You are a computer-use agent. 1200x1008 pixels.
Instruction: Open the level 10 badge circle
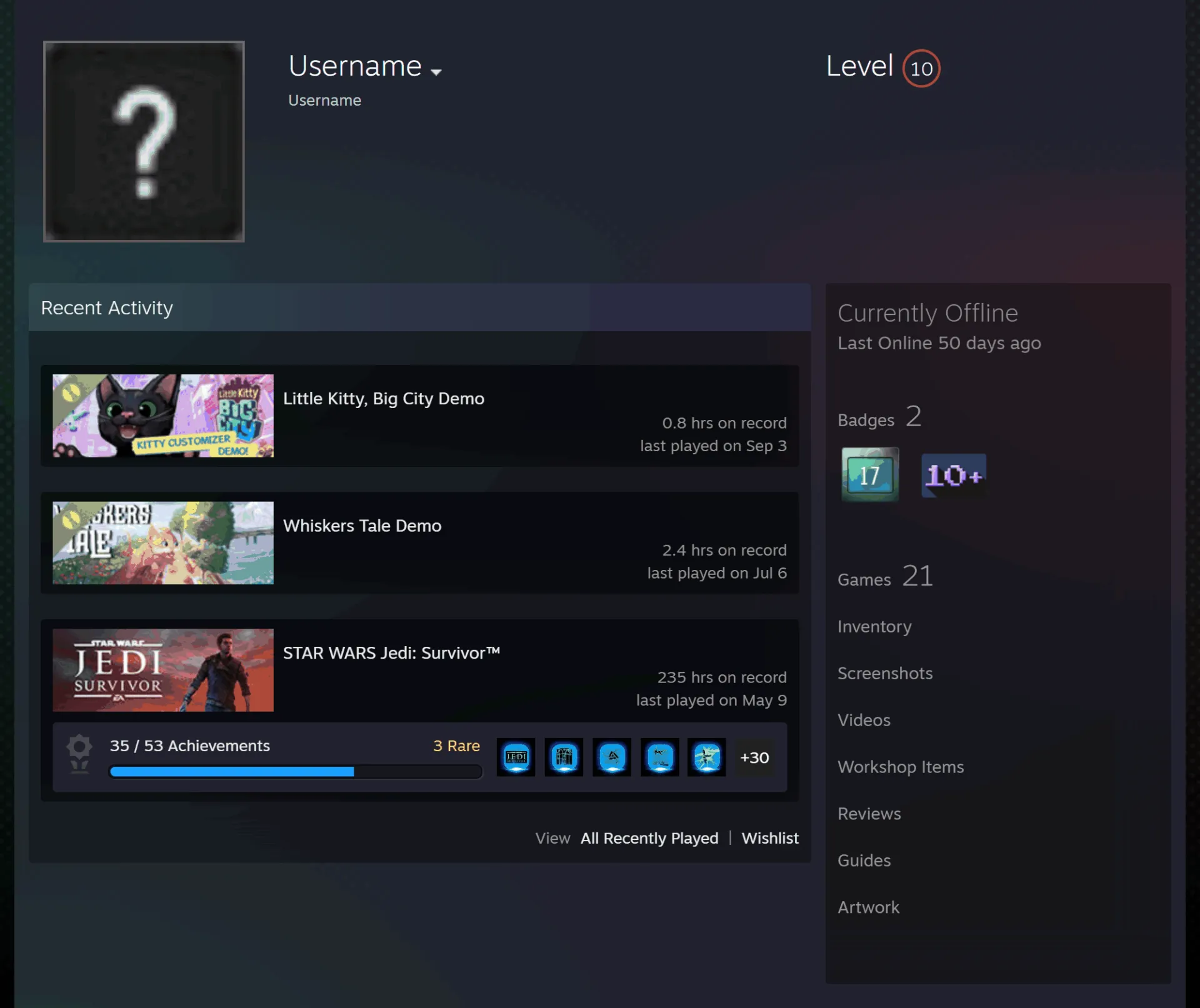(x=921, y=68)
